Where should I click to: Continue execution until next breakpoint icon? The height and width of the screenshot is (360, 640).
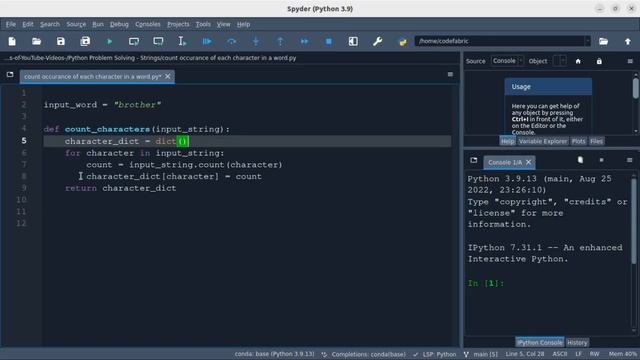pyautogui.click(x=304, y=41)
